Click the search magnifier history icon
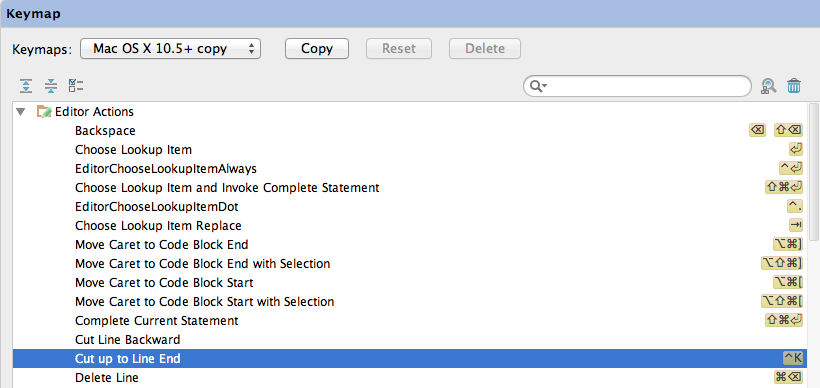The height and width of the screenshot is (388, 820). [538, 86]
